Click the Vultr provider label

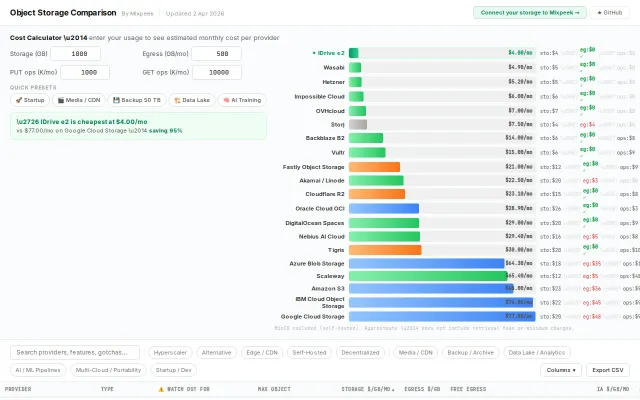pos(338,153)
